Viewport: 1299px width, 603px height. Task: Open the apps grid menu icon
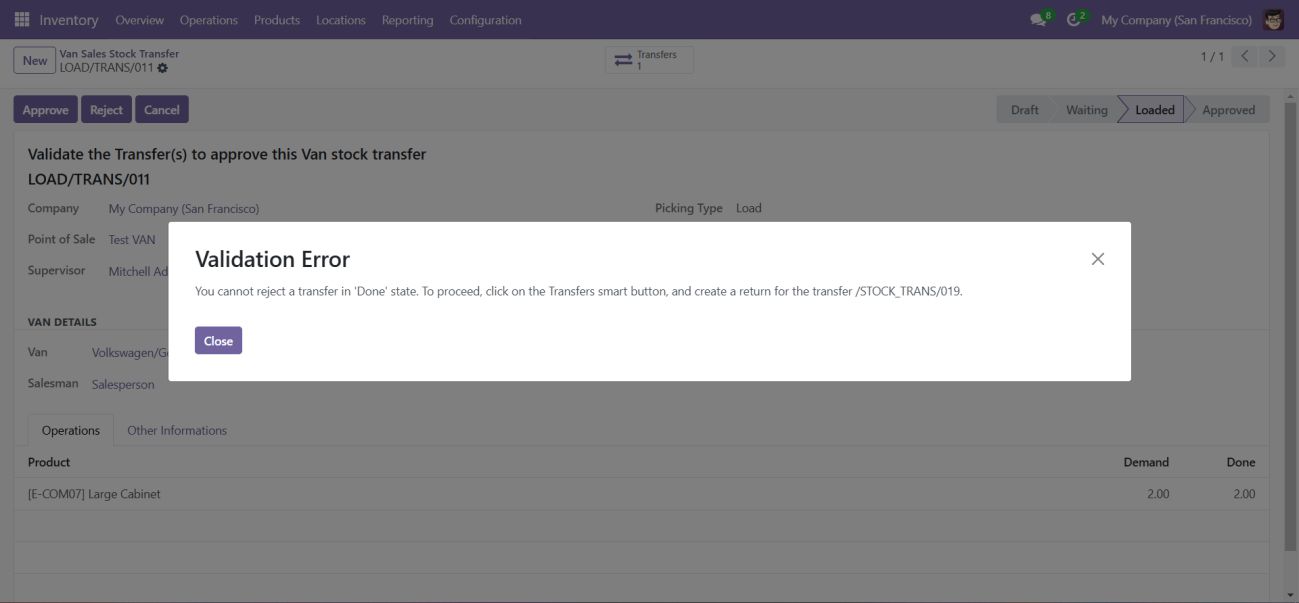pos(22,20)
